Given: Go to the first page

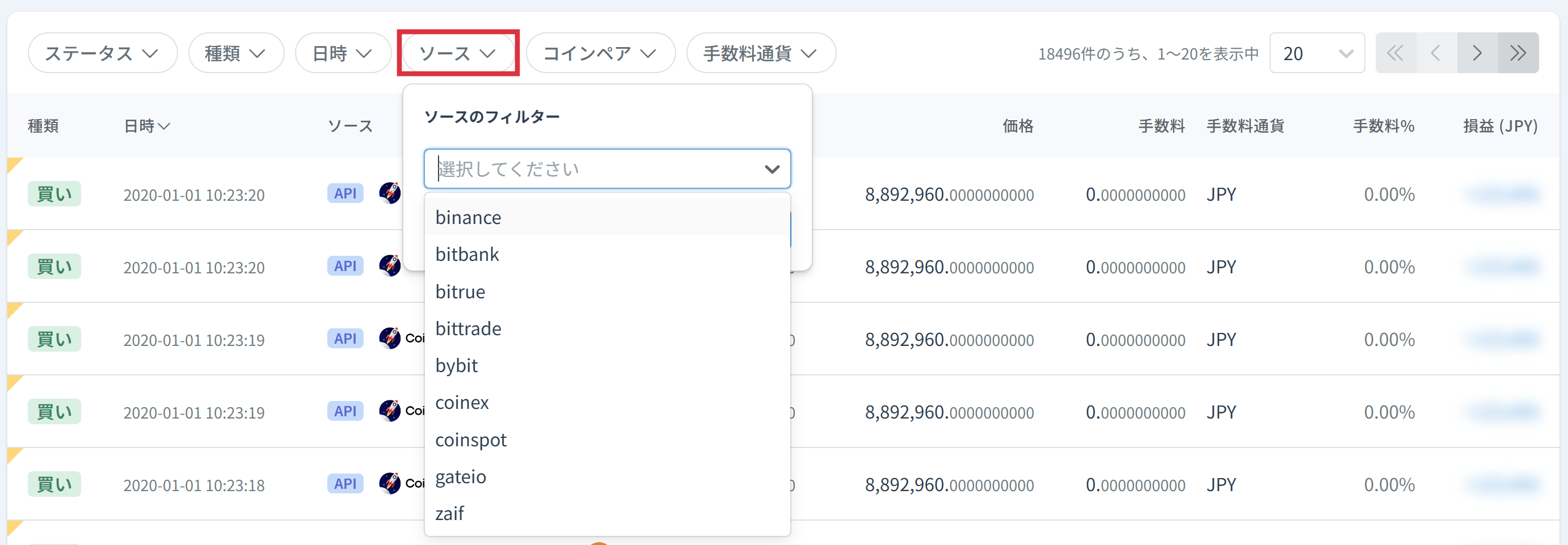Looking at the screenshot, I should 1396,53.
